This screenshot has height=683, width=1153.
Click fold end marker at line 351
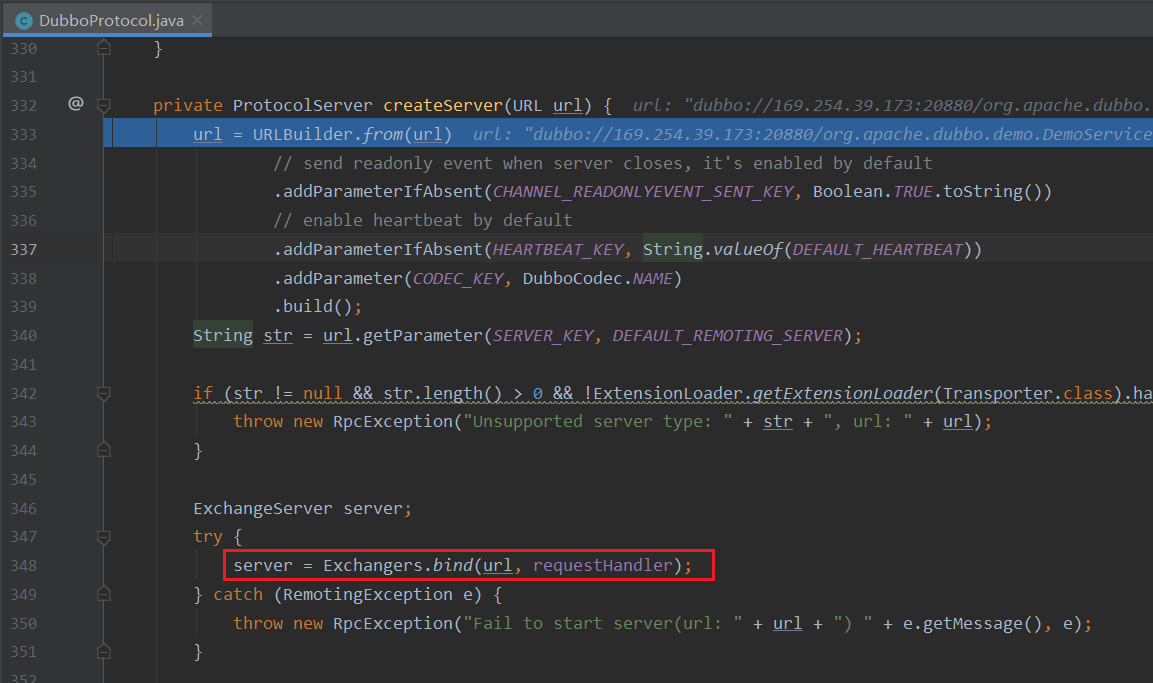tap(103, 652)
